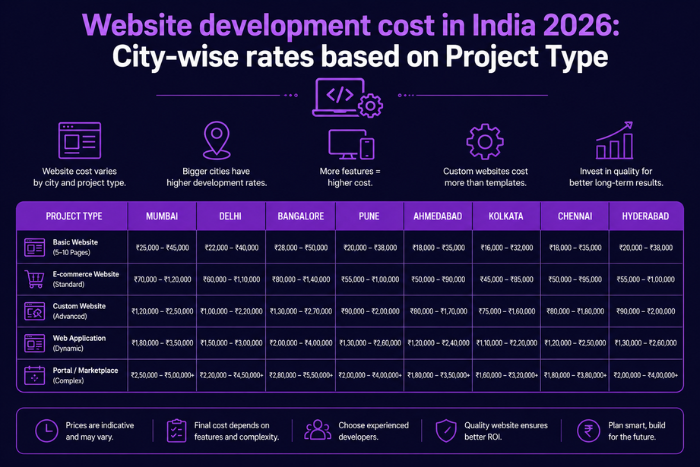
Task: Click Ahmedabad's Custom Website price ₹80,000 – ₹1,70,000
Action: pos(438,311)
